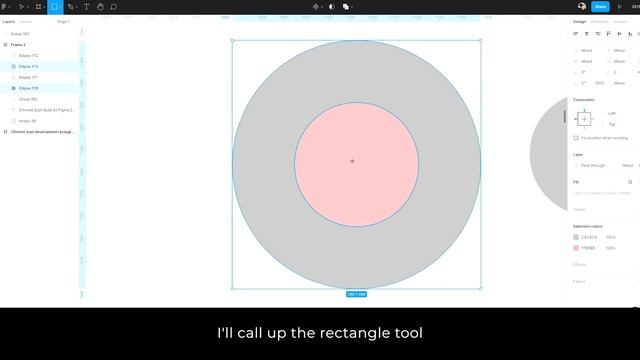Click align bottom icon
Screen dimensions: 640x360
pos(630,34)
